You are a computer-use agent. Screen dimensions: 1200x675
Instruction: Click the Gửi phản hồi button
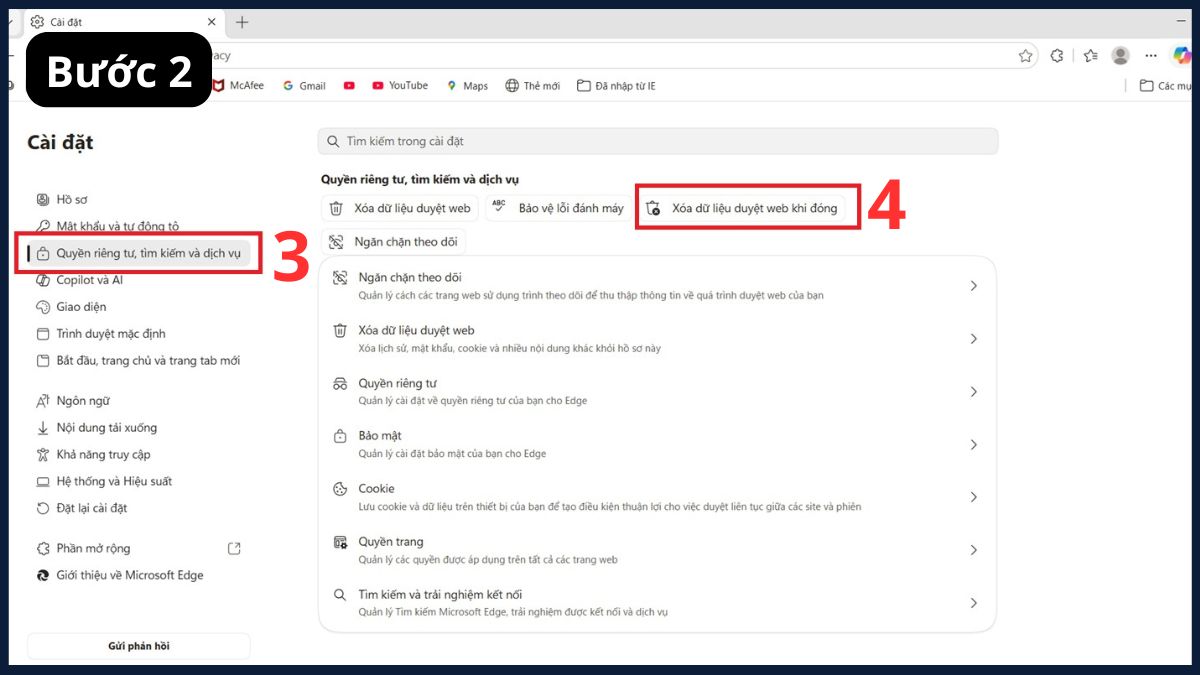(138, 646)
